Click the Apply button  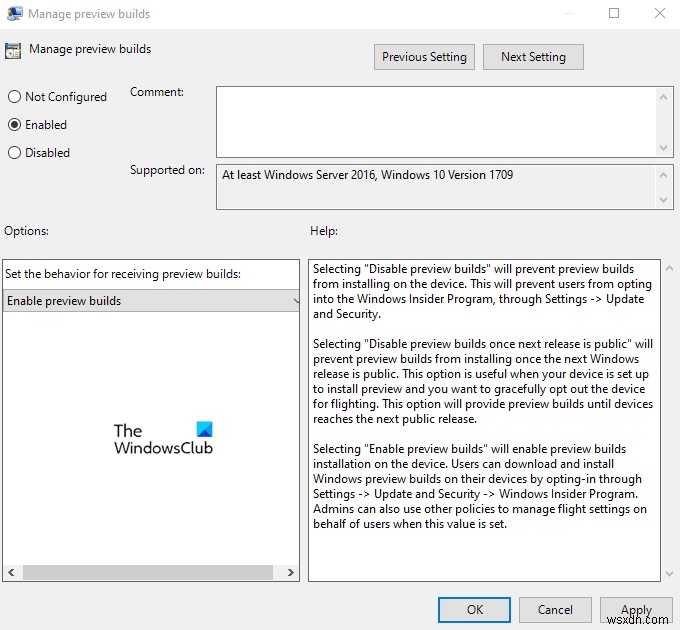coord(636,610)
